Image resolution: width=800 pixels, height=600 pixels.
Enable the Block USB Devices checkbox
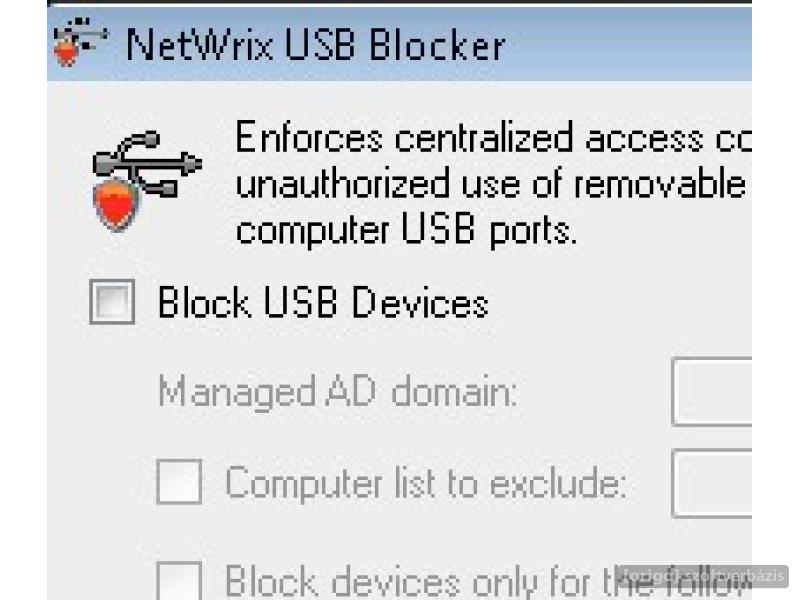(112, 302)
